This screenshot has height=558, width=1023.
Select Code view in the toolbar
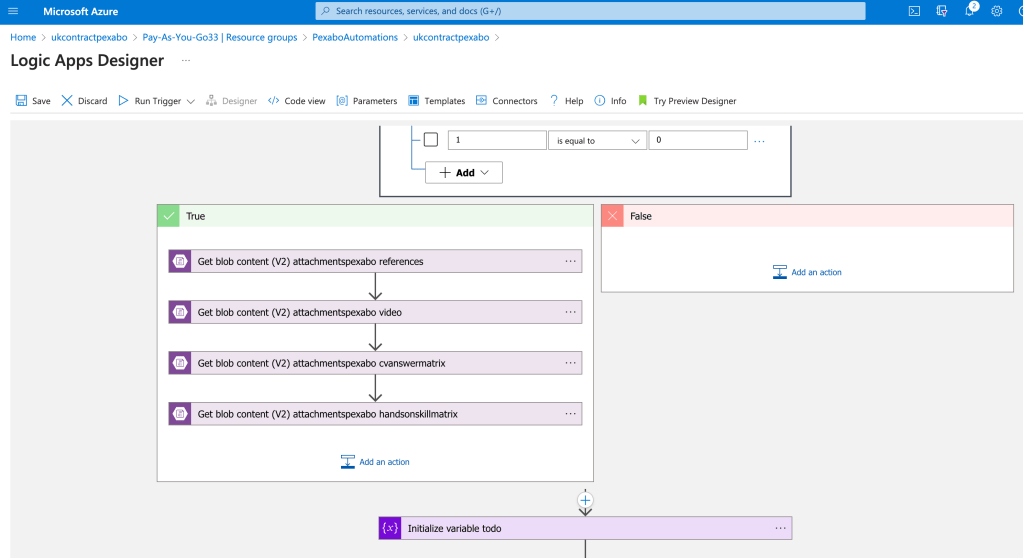[297, 101]
